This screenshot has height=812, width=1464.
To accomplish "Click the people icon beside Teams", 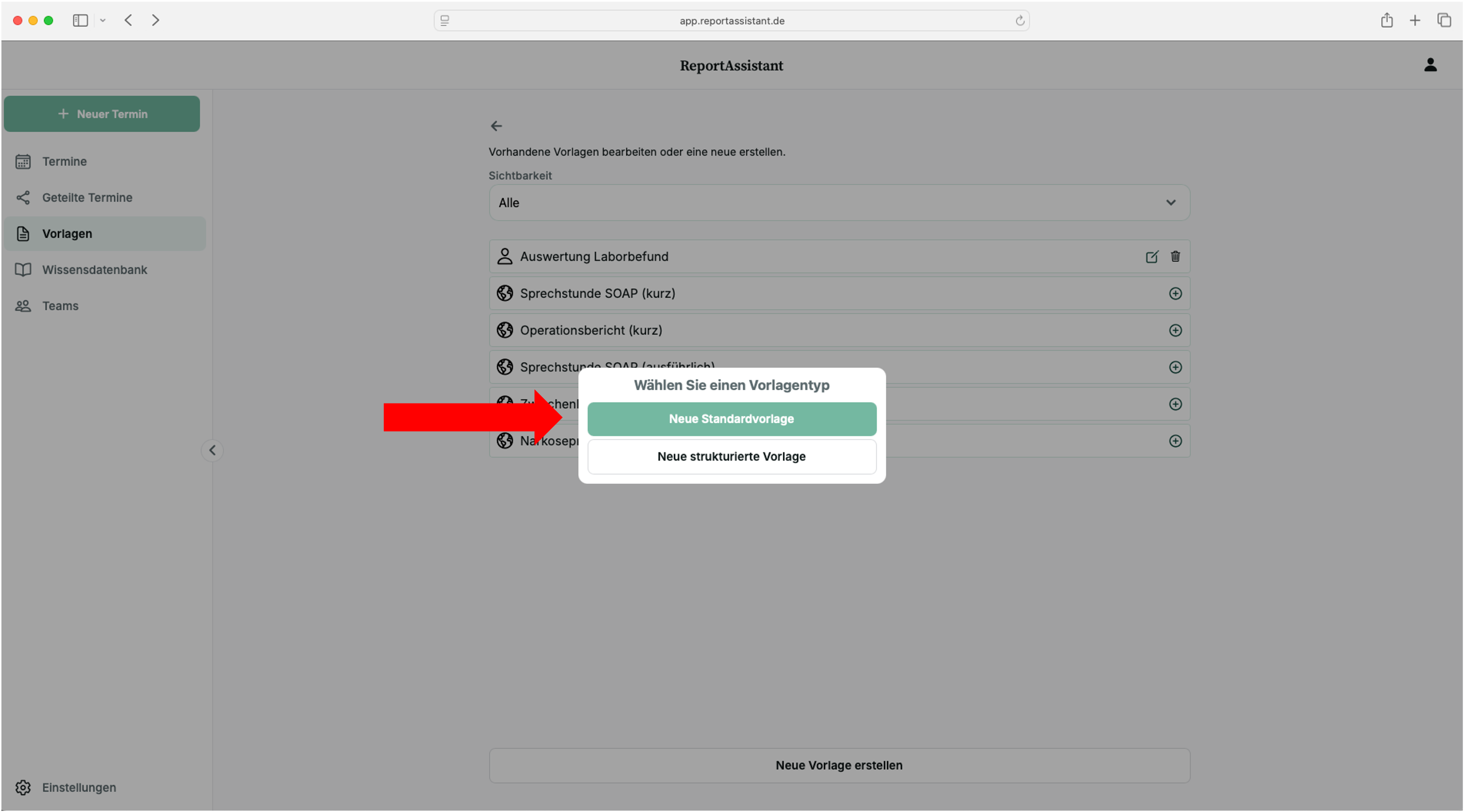I will tap(23, 306).
